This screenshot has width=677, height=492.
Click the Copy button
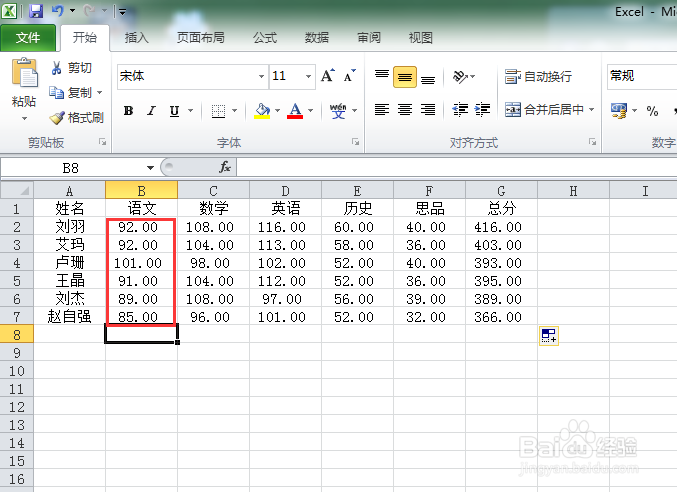pos(70,92)
